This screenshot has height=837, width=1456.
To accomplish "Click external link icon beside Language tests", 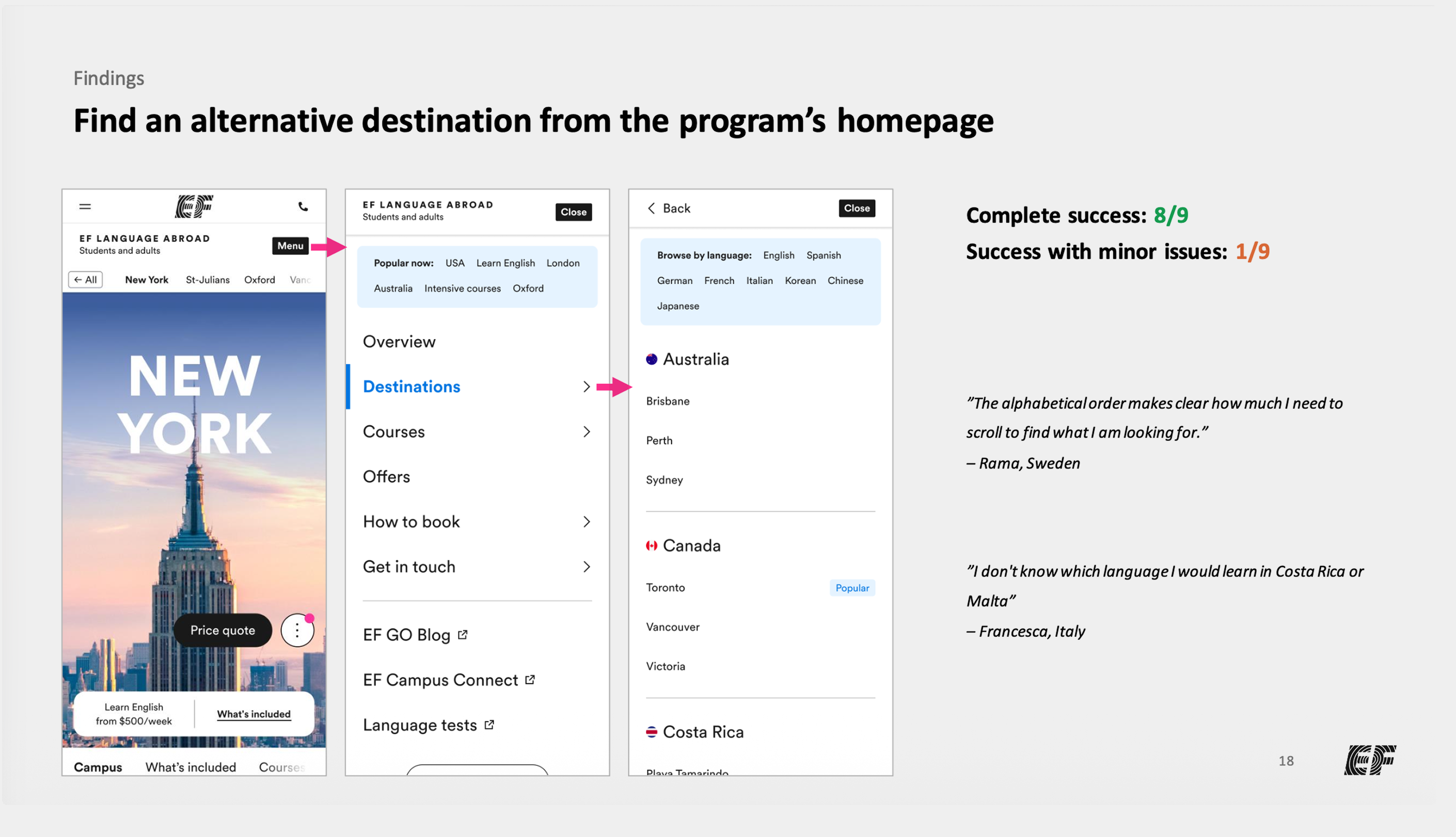I will click(x=489, y=725).
